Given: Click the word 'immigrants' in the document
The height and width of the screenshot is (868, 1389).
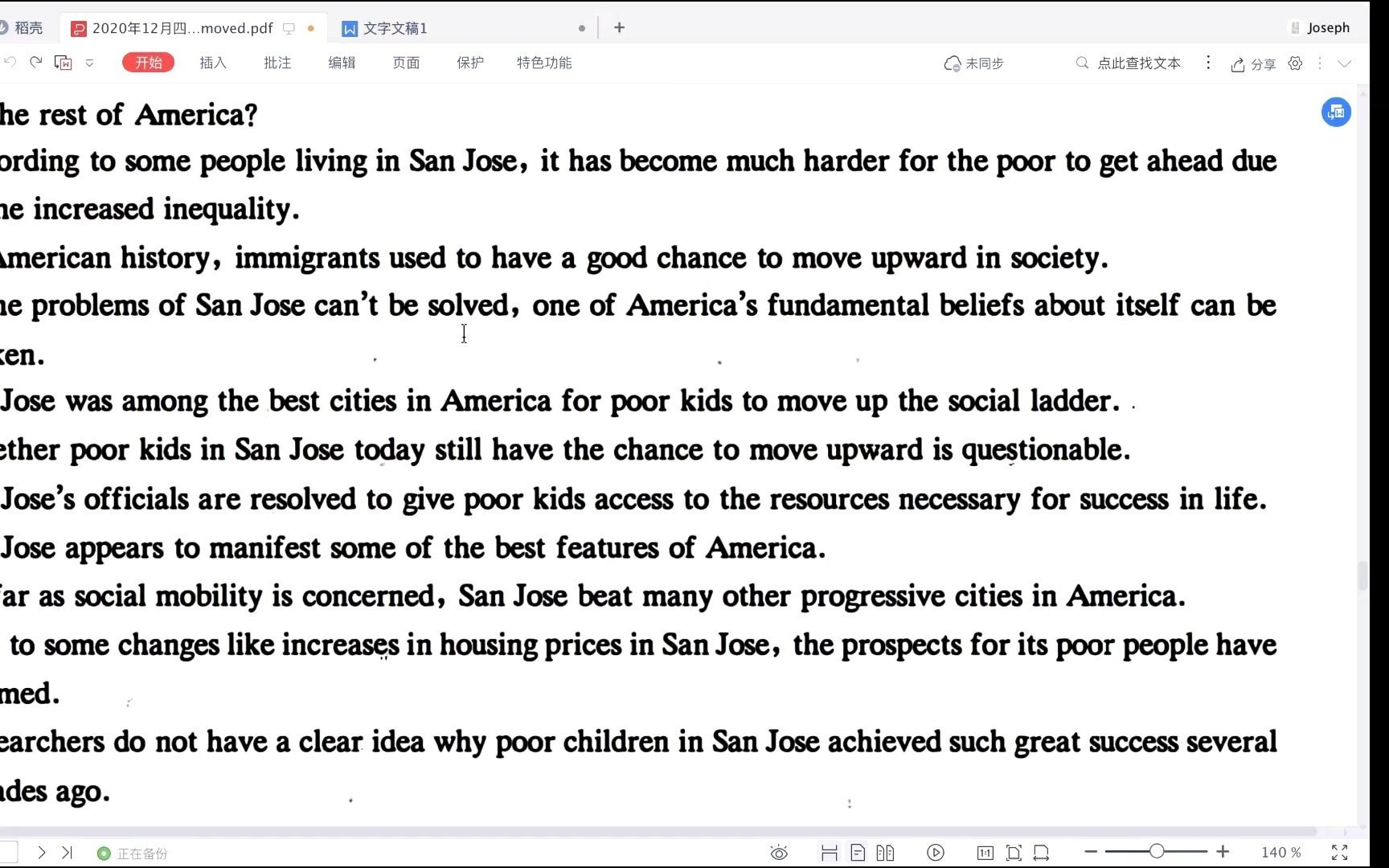Looking at the screenshot, I should [307, 258].
